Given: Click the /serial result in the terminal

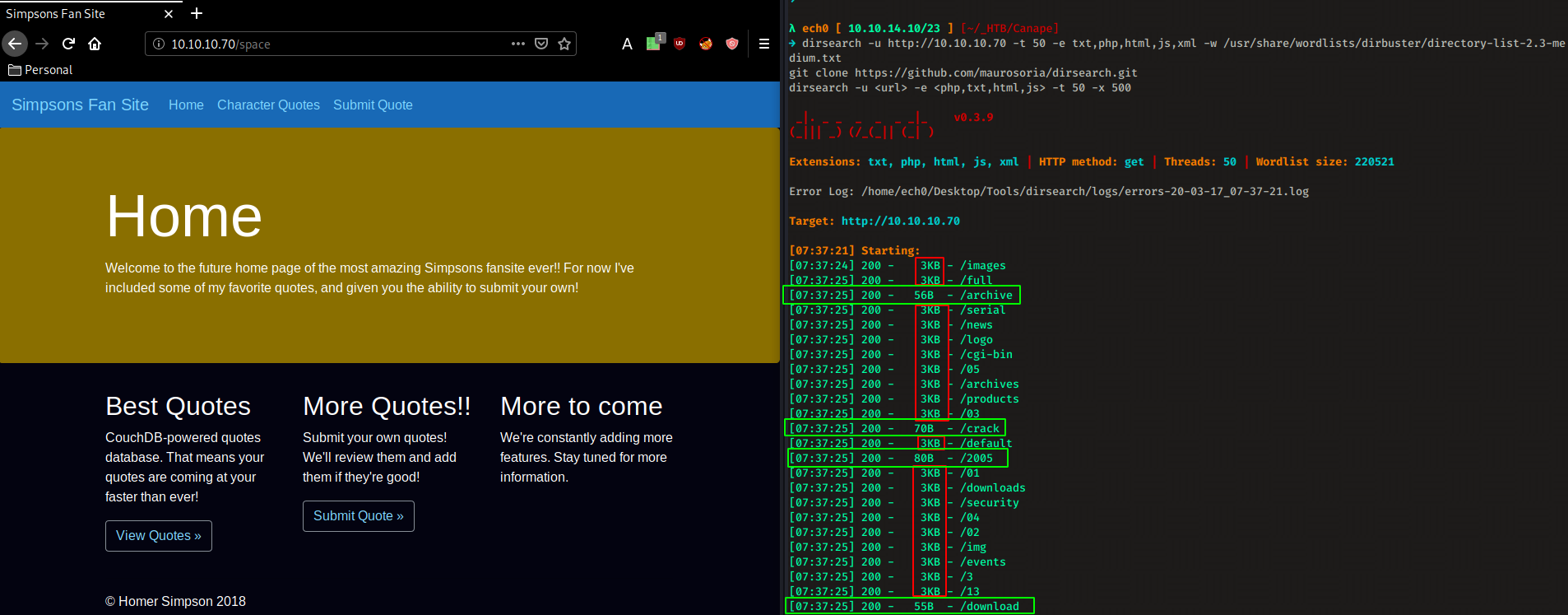Looking at the screenshot, I should click(983, 310).
